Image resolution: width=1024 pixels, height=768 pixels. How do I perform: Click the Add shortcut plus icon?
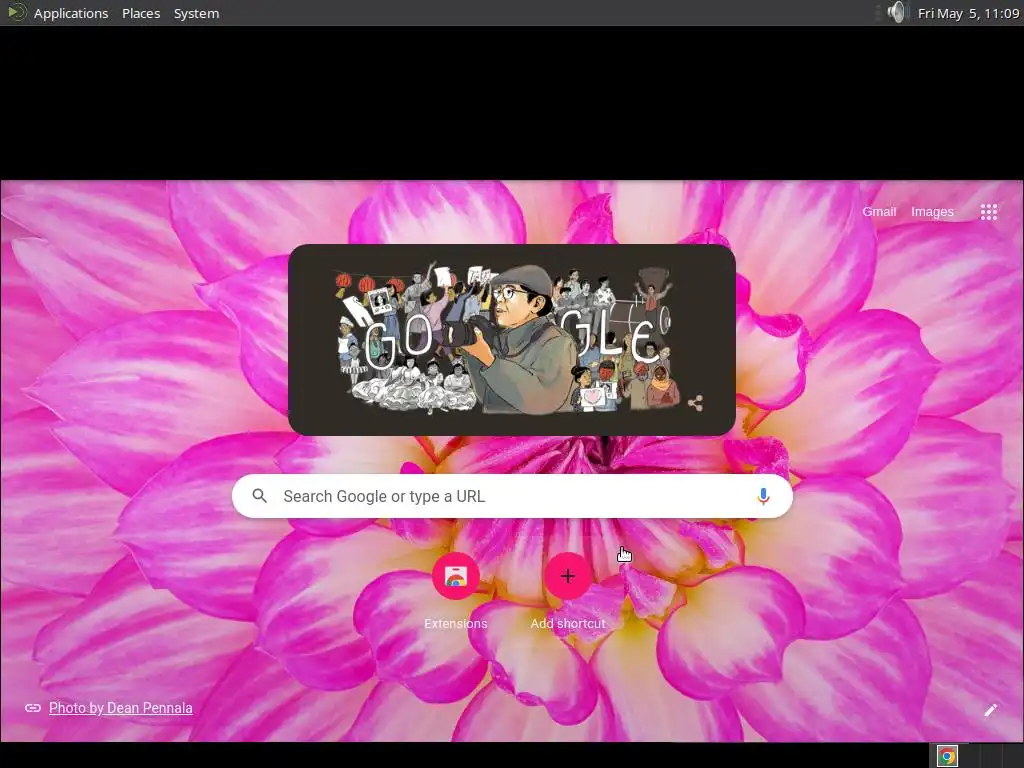pos(568,576)
